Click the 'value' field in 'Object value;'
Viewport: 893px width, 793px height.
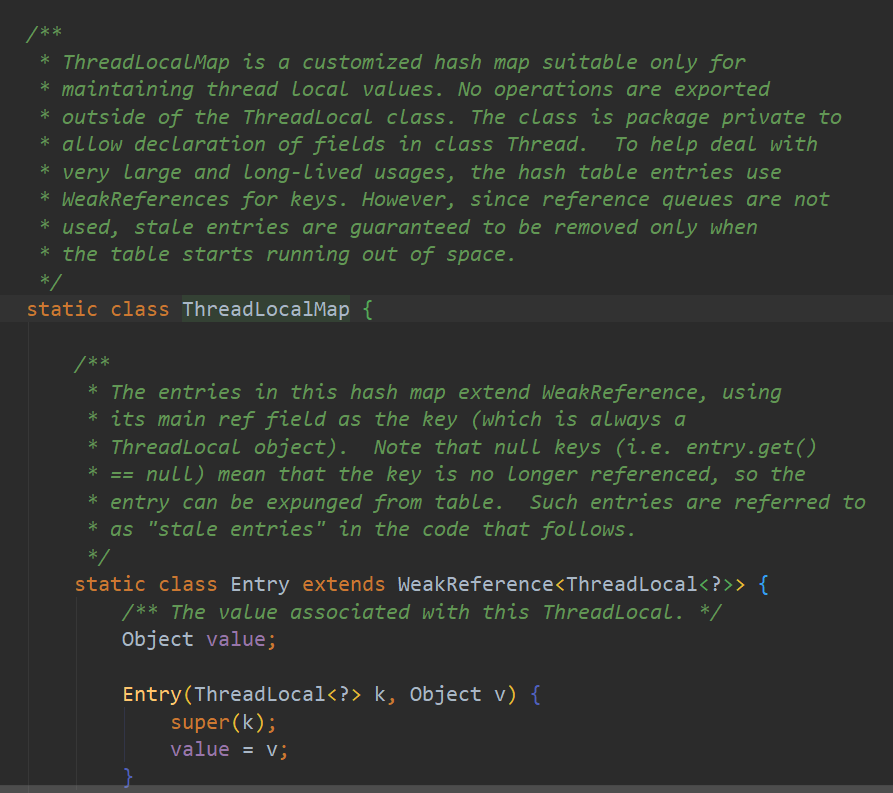[236, 639]
